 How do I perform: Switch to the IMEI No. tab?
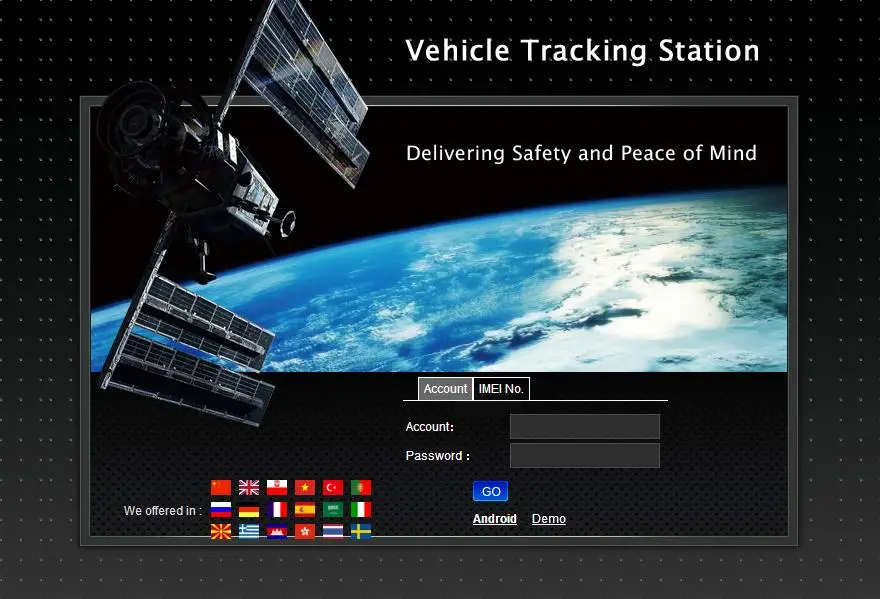(501, 388)
